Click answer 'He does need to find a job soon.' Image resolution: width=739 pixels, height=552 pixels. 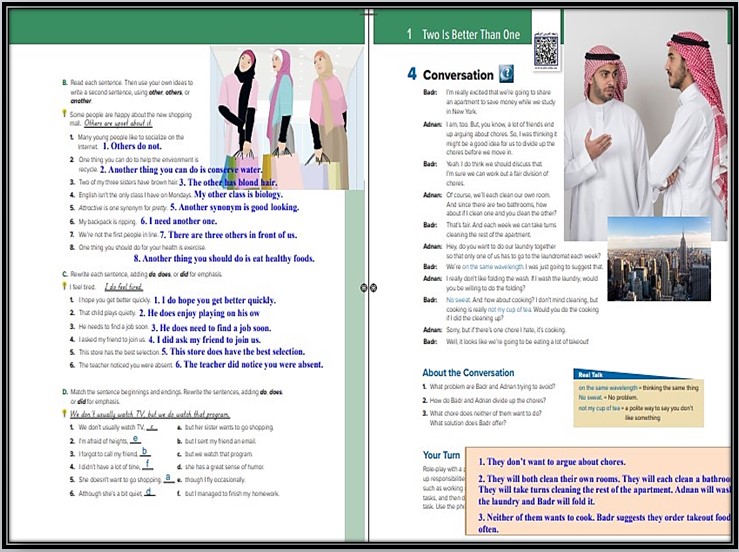(211, 328)
